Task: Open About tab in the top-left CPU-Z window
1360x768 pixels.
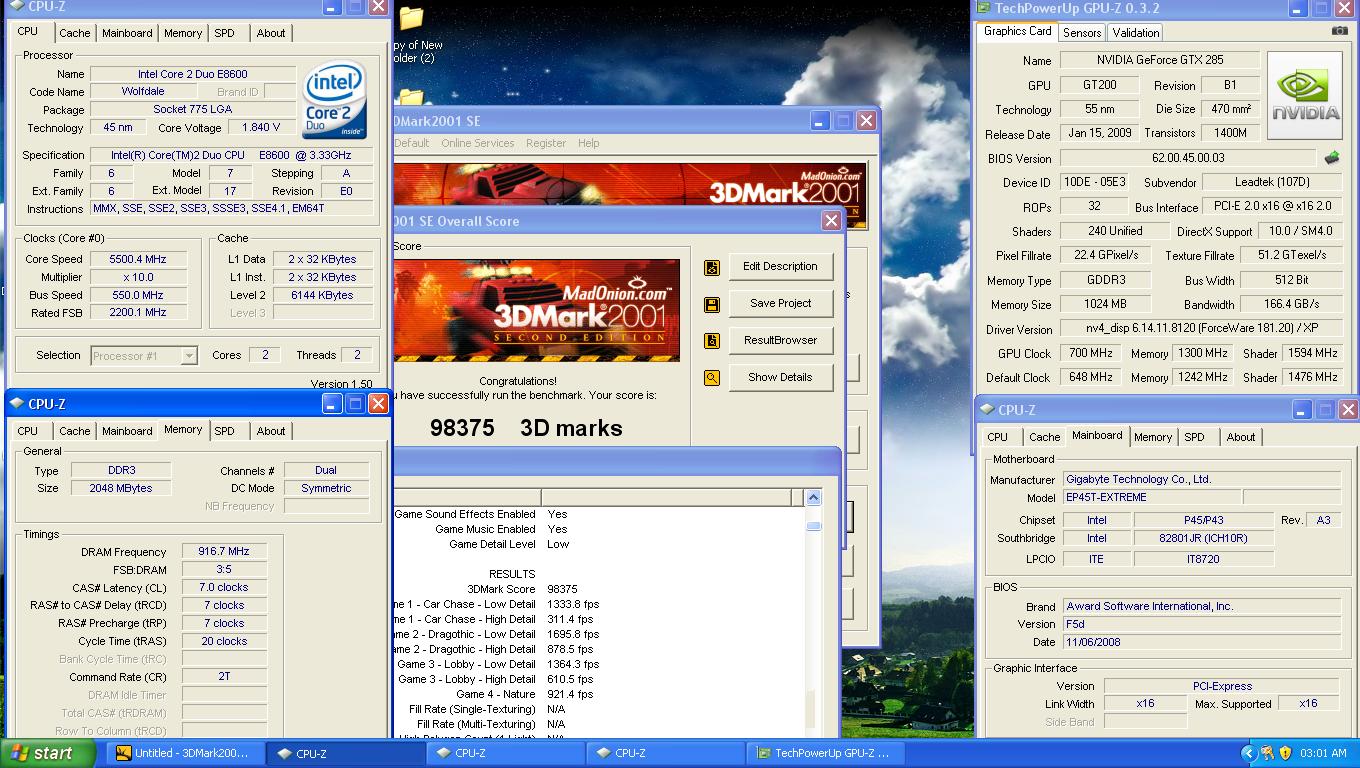Action: coord(271,33)
